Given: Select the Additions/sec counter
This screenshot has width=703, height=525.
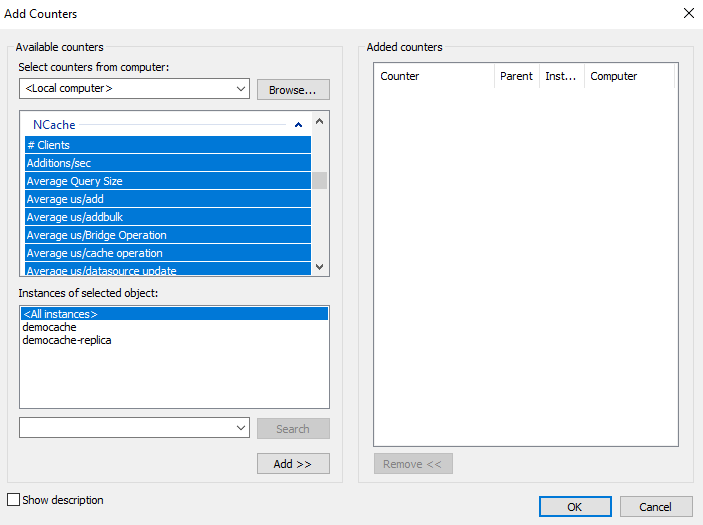Looking at the screenshot, I should 168,163.
